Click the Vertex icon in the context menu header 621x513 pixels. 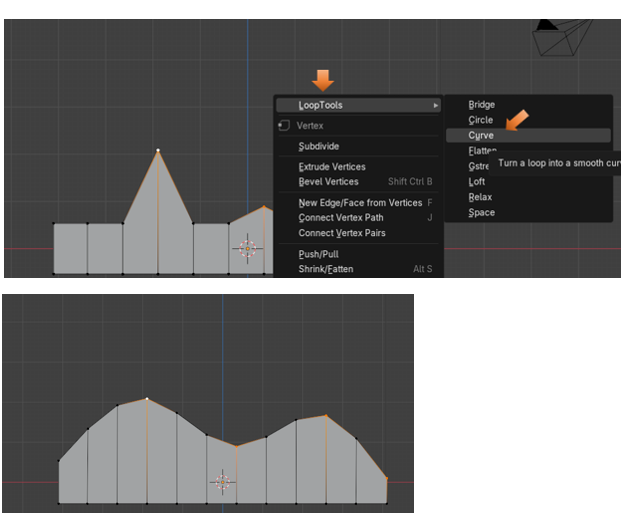point(284,126)
